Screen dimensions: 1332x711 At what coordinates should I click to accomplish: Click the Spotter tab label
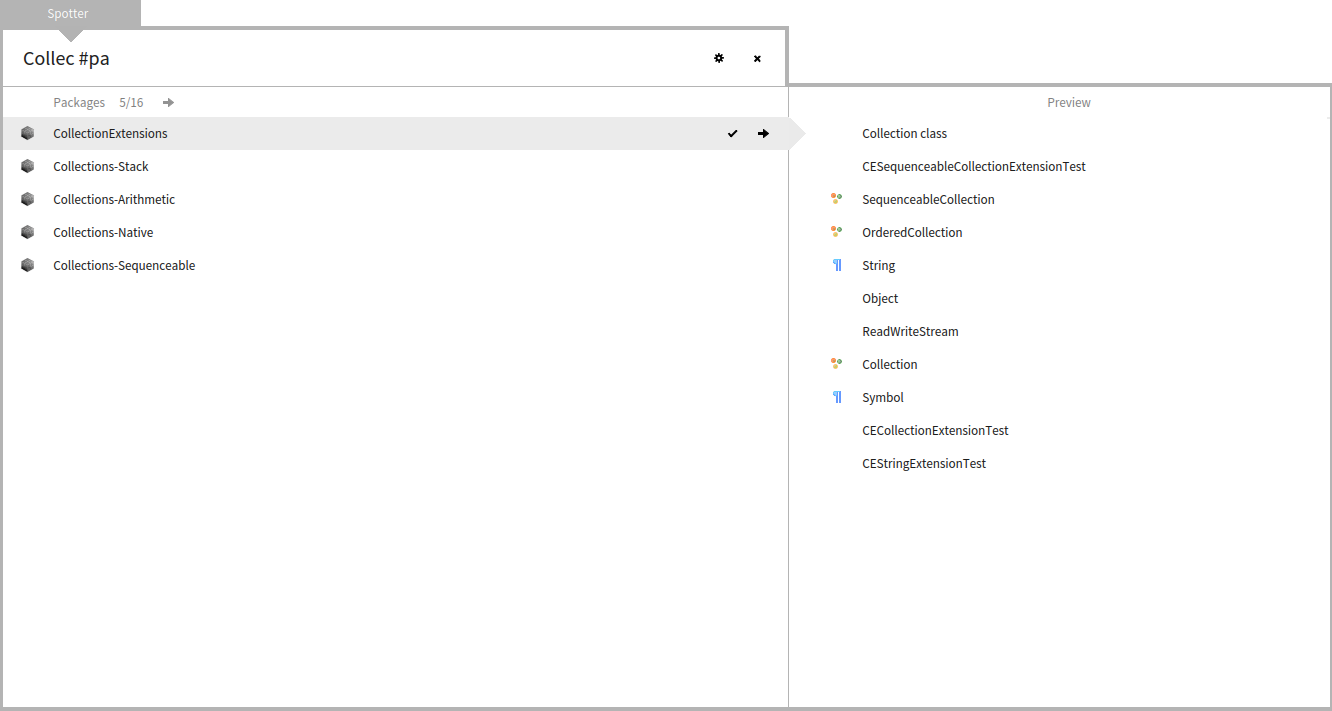(x=68, y=14)
